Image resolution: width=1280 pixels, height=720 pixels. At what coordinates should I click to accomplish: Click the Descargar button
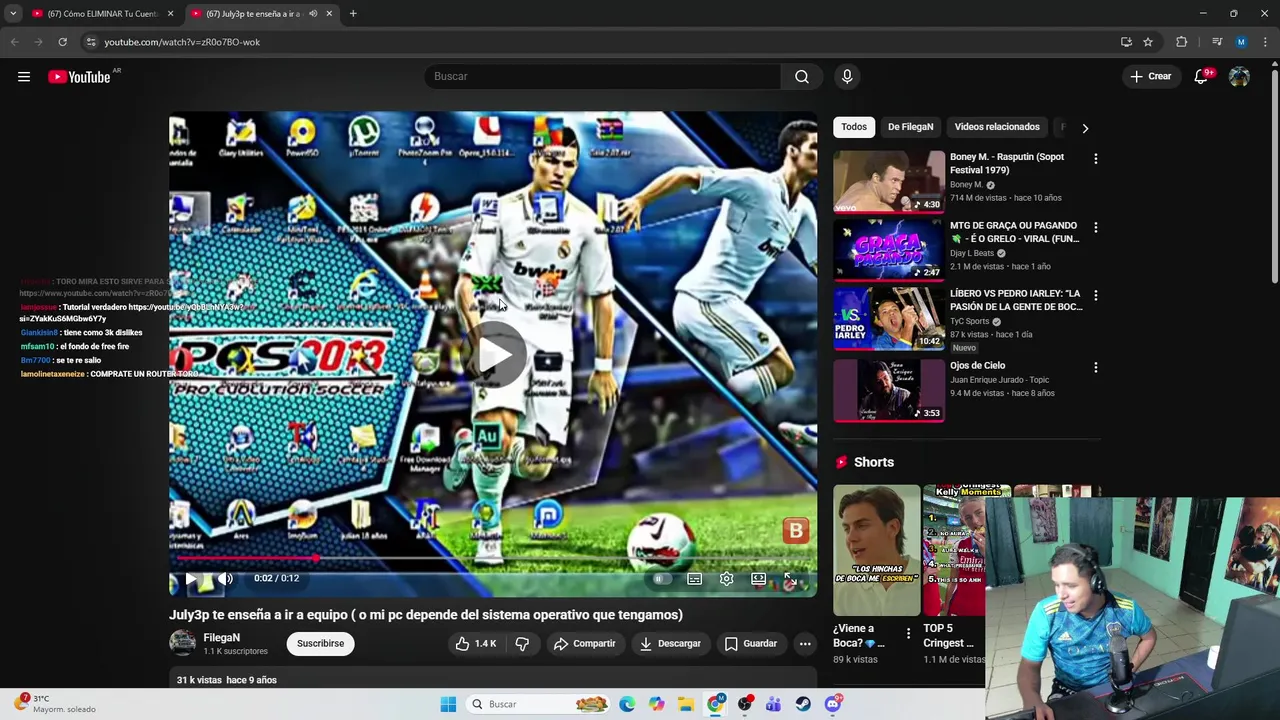pyautogui.click(x=670, y=644)
